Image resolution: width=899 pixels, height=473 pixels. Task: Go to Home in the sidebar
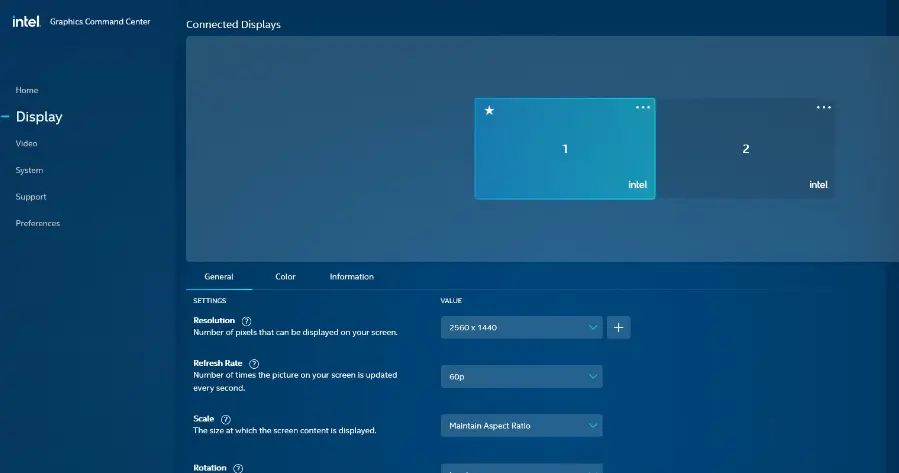pyautogui.click(x=27, y=90)
